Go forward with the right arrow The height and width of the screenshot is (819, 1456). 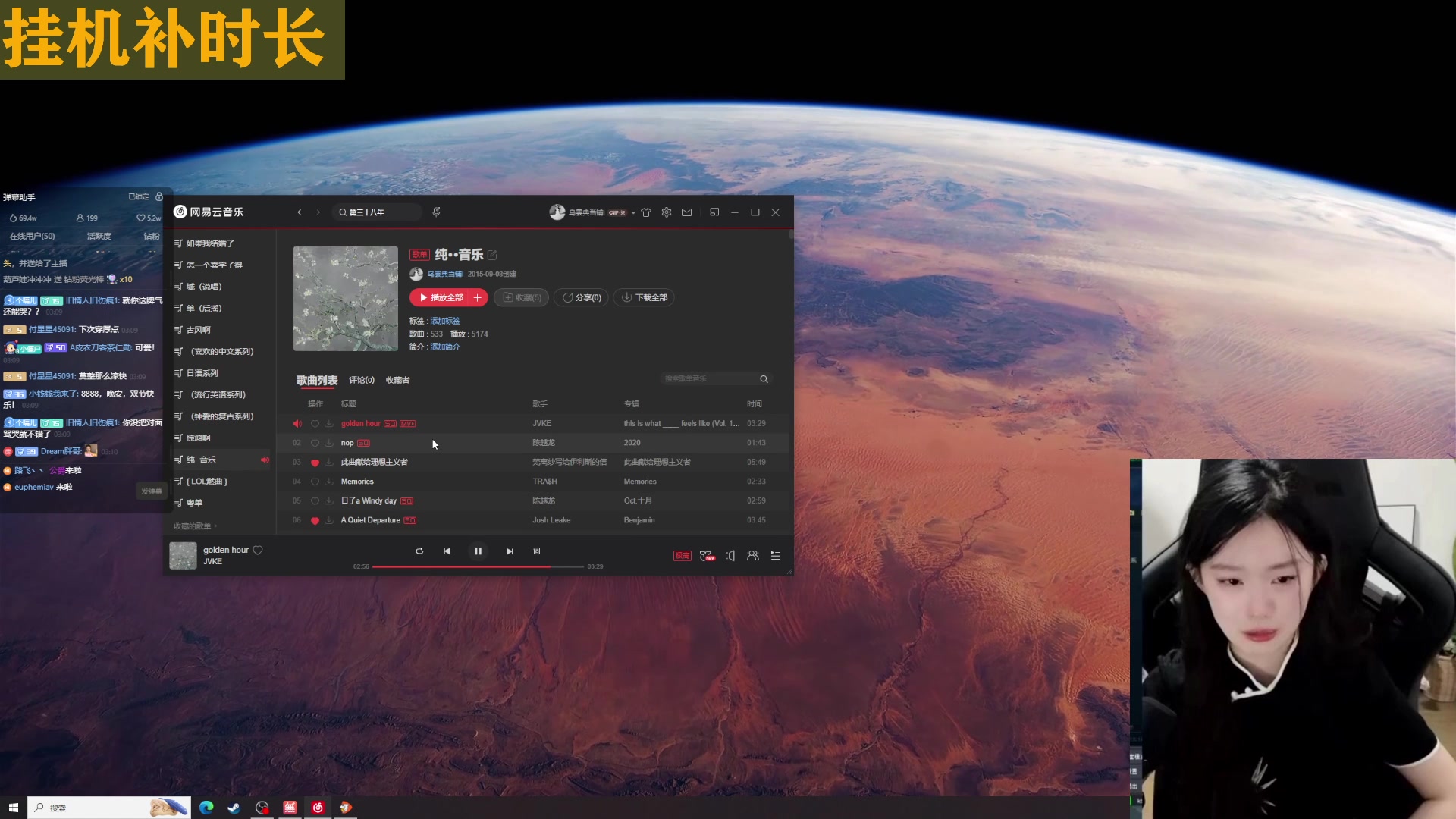(318, 212)
